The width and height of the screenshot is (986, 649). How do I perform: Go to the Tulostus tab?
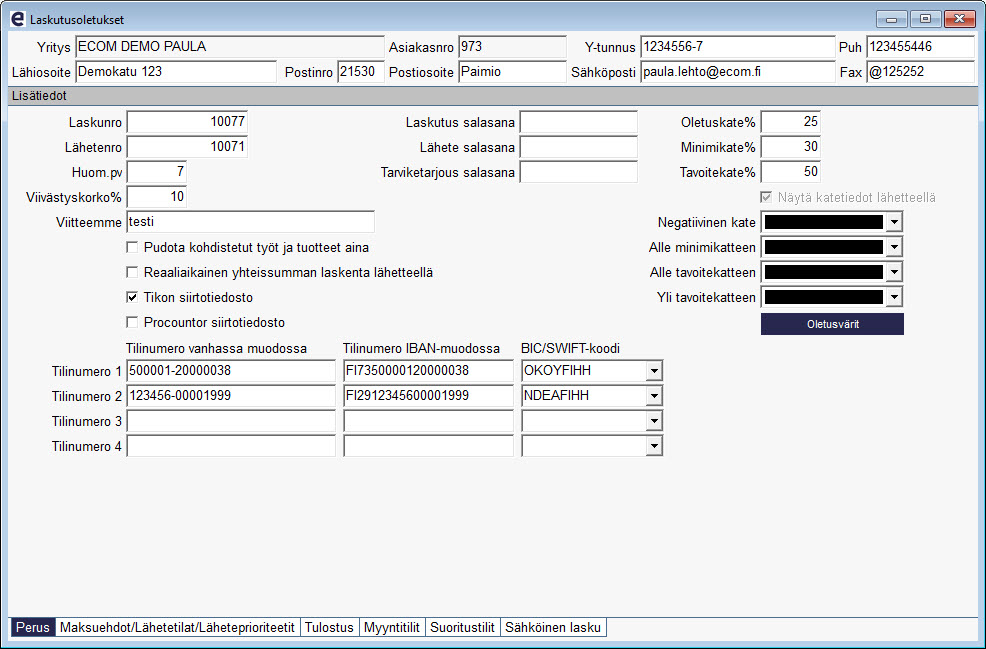(330, 627)
